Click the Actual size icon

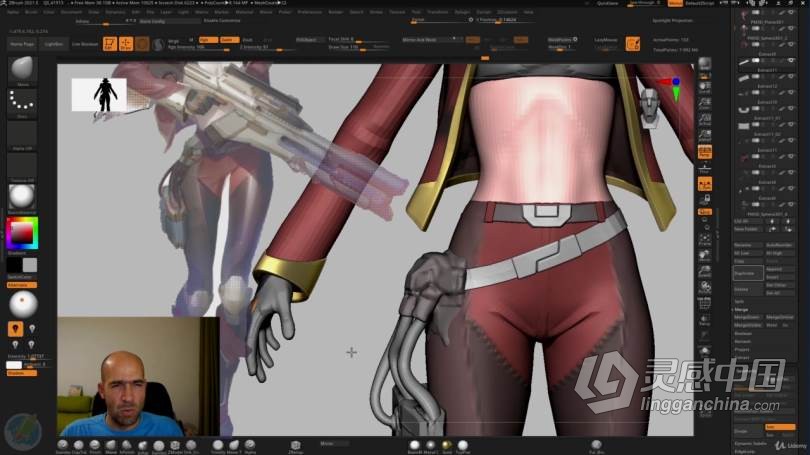click(x=705, y=120)
